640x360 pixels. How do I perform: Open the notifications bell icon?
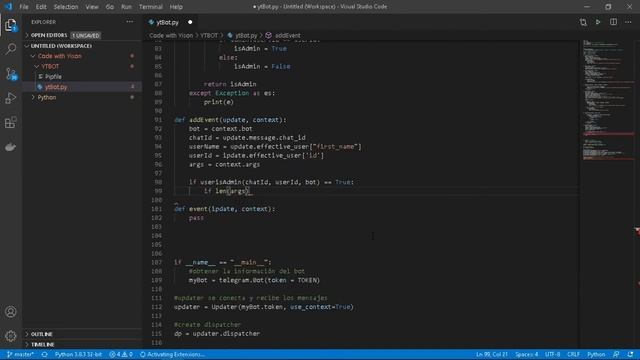coord(631,354)
